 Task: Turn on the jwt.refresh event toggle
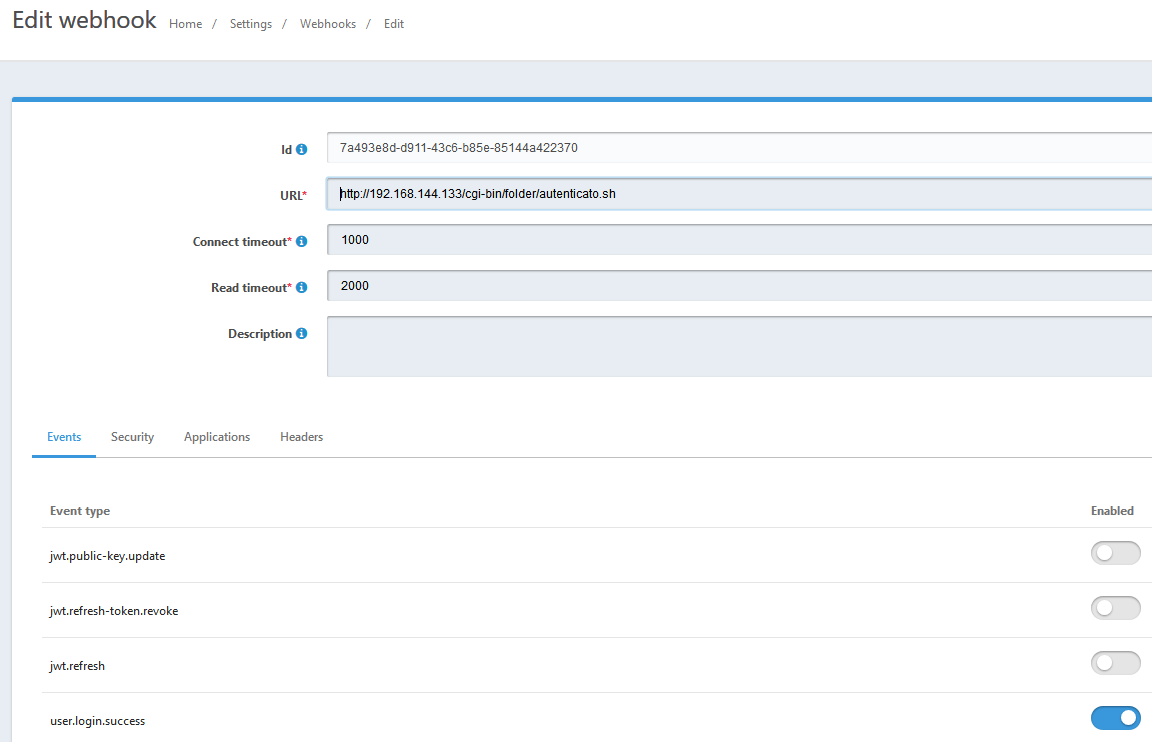(1115, 663)
